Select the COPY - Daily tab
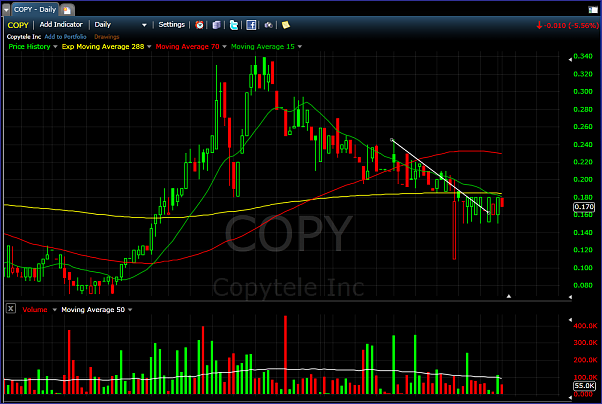 point(35,10)
